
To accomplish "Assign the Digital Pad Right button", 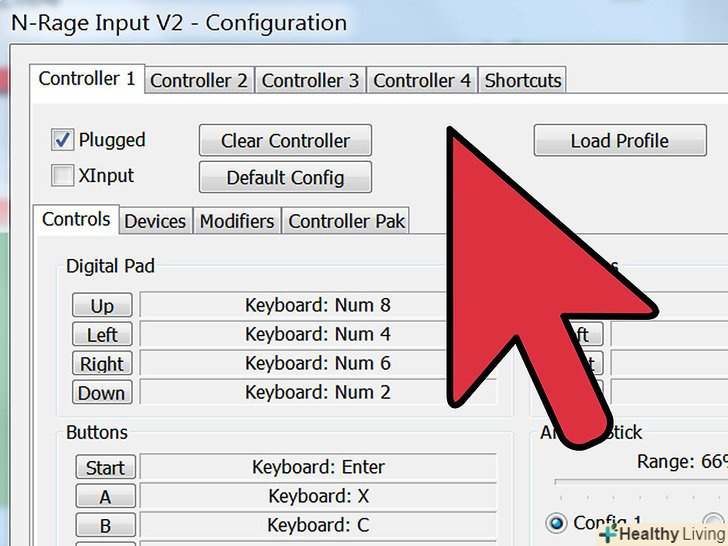I will click(102, 364).
